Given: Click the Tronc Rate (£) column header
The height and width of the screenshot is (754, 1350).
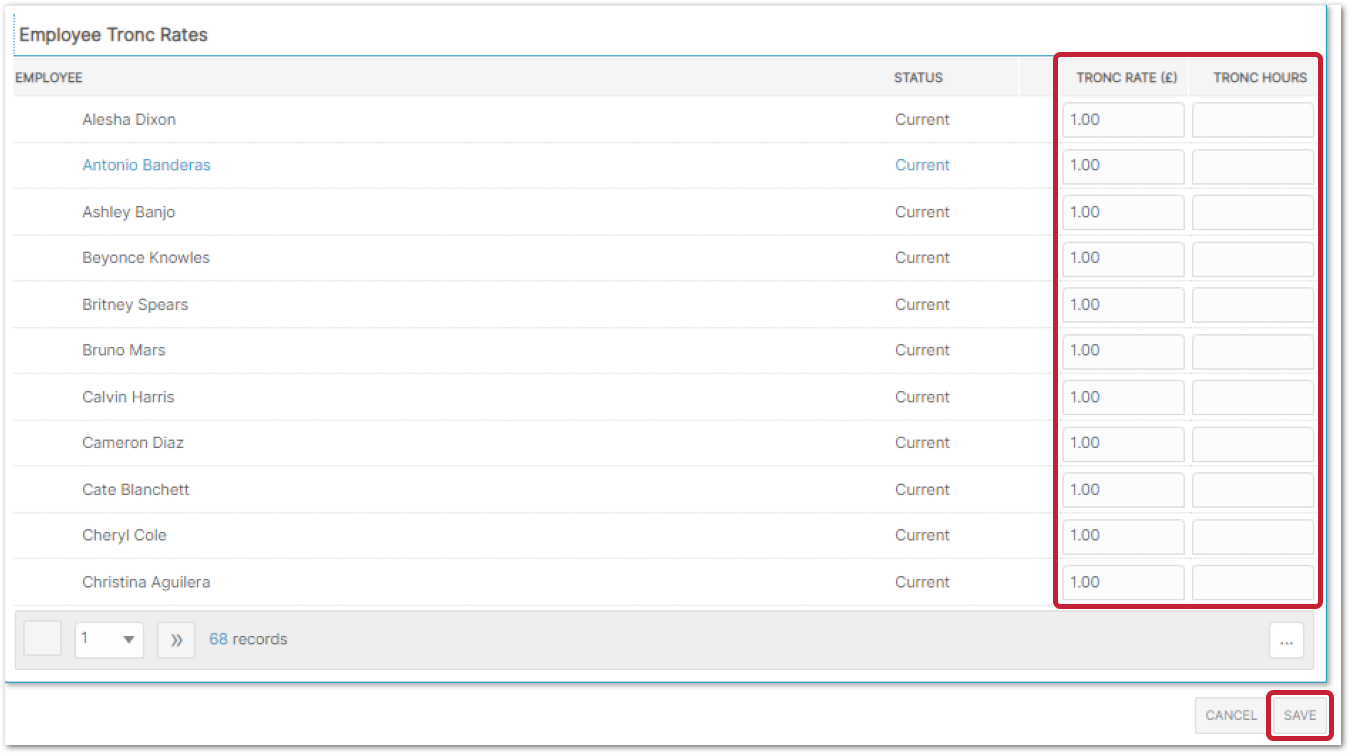Looking at the screenshot, I should tap(1126, 78).
